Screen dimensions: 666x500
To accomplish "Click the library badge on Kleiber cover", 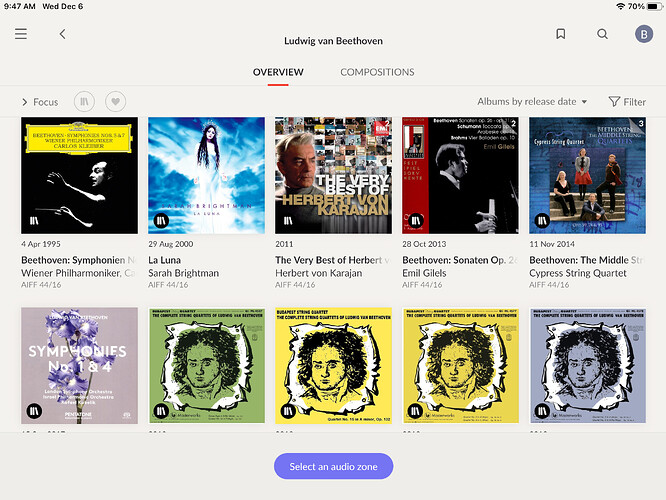I will point(34,220).
